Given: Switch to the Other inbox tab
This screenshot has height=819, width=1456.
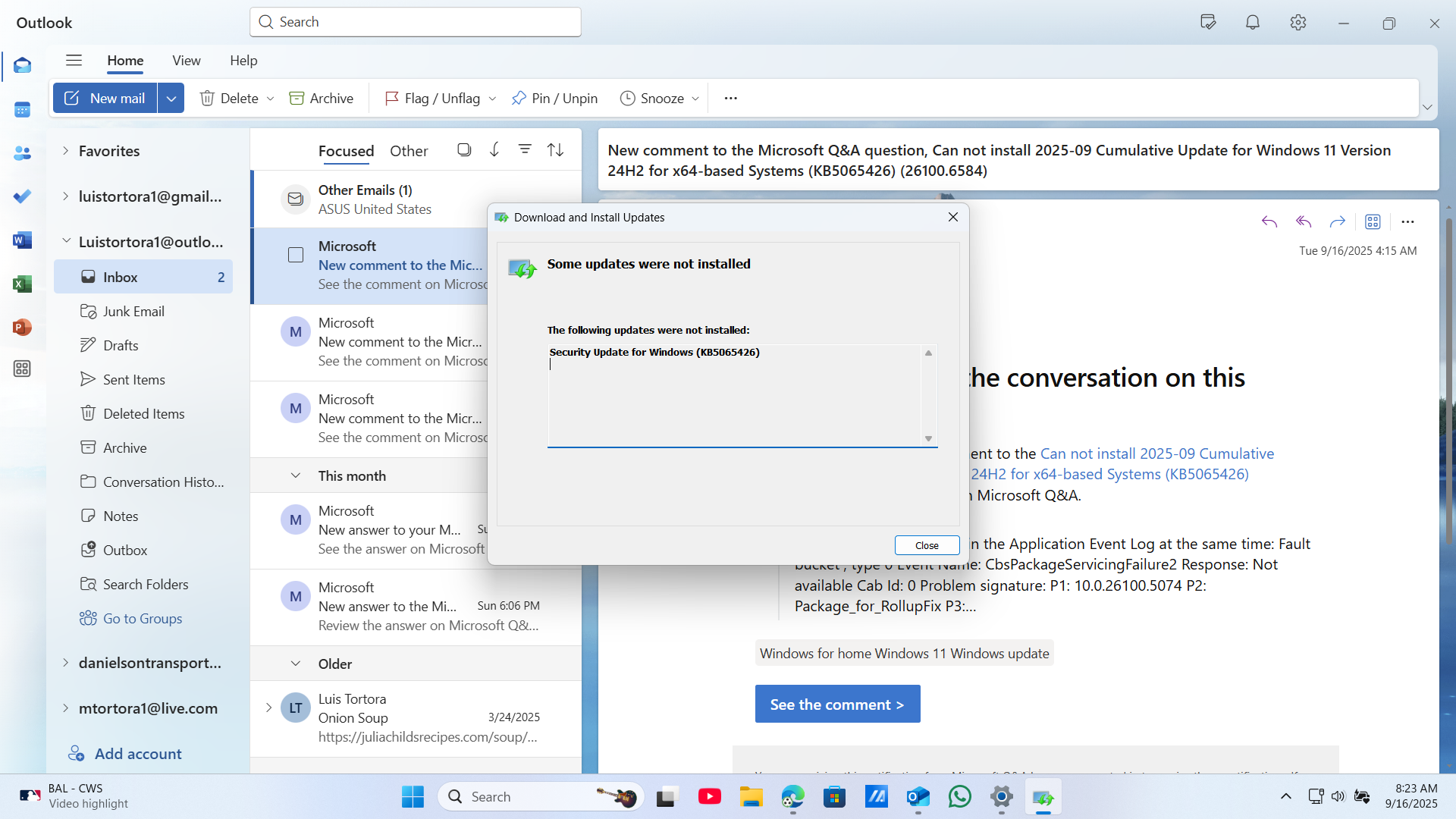Looking at the screenshot, I should [409, 151].
